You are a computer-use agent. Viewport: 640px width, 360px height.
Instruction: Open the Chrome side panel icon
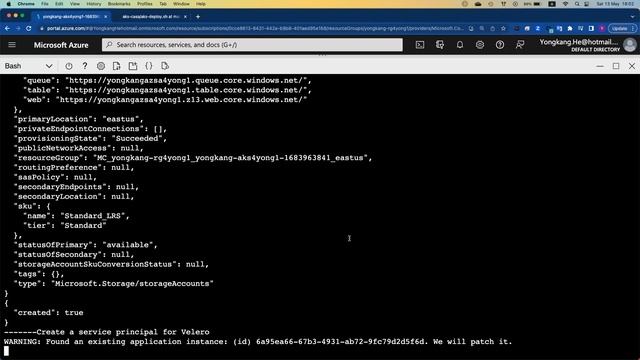click(x=591, y=29)
